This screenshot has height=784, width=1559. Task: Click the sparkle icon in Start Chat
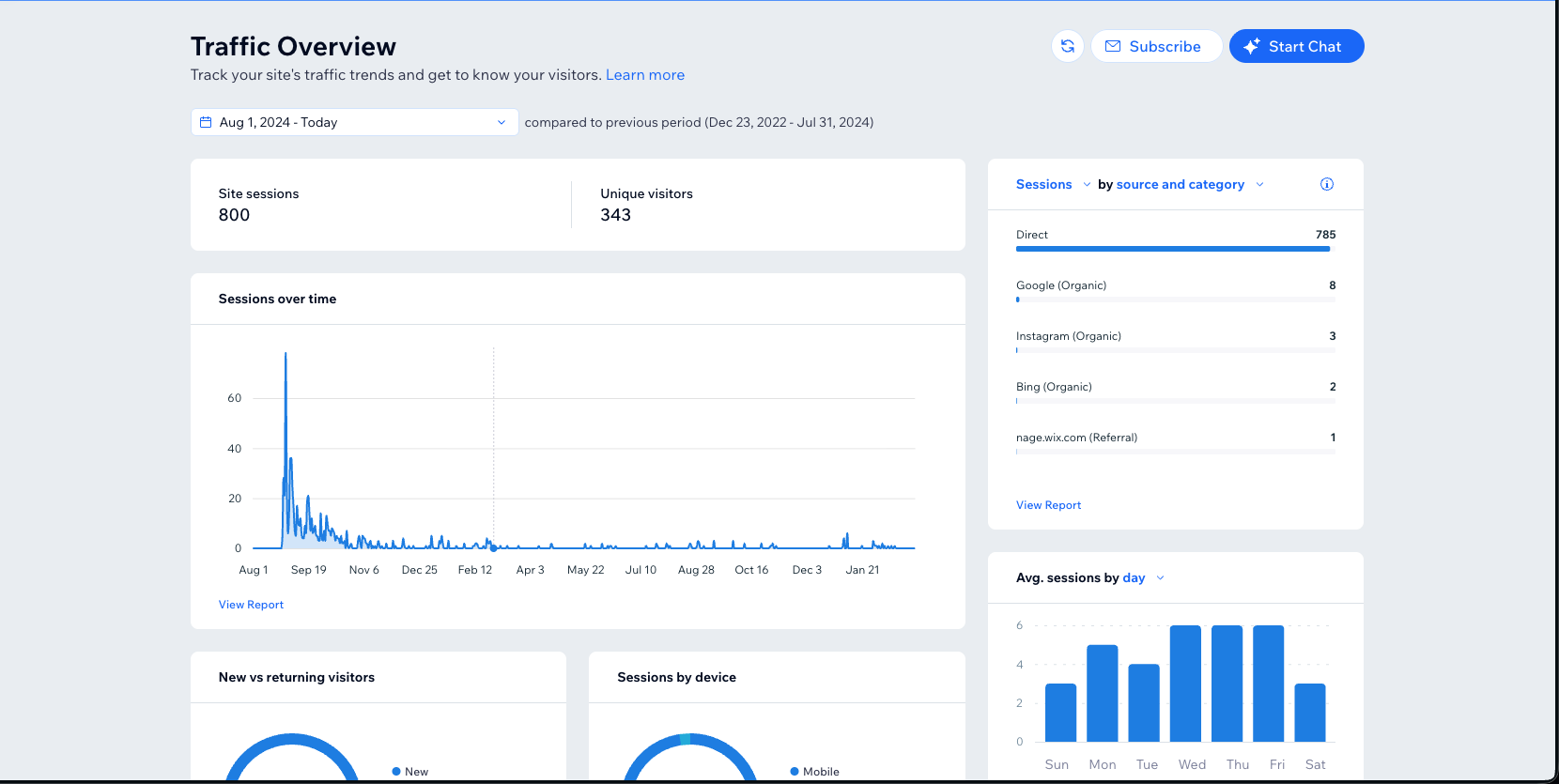point(1252,46)
